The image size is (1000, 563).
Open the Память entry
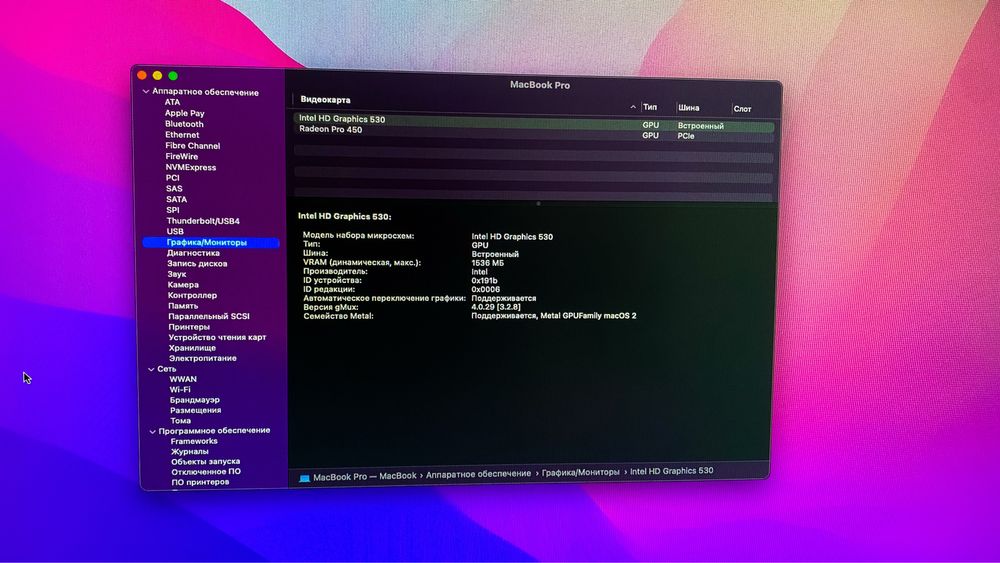point(182,306)
